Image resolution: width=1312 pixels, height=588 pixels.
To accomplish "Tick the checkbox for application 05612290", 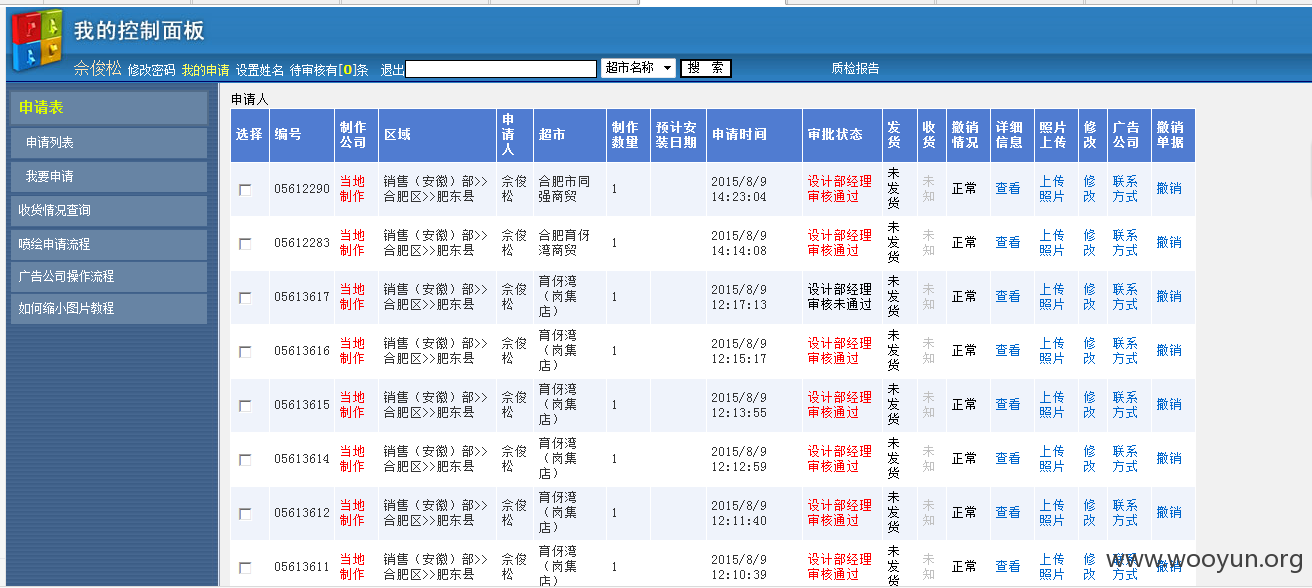I will tap(245, 190).
